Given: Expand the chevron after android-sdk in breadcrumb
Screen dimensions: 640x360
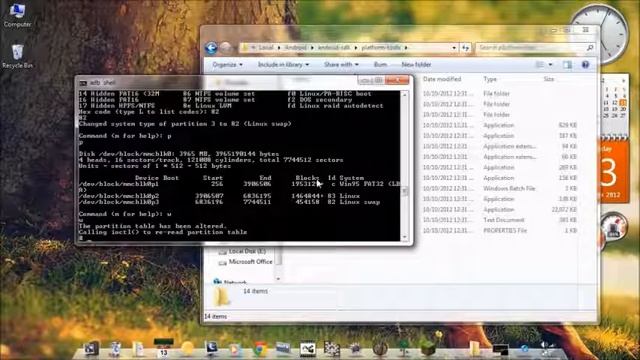Looking at the screenshot, I should click(356, 48).
